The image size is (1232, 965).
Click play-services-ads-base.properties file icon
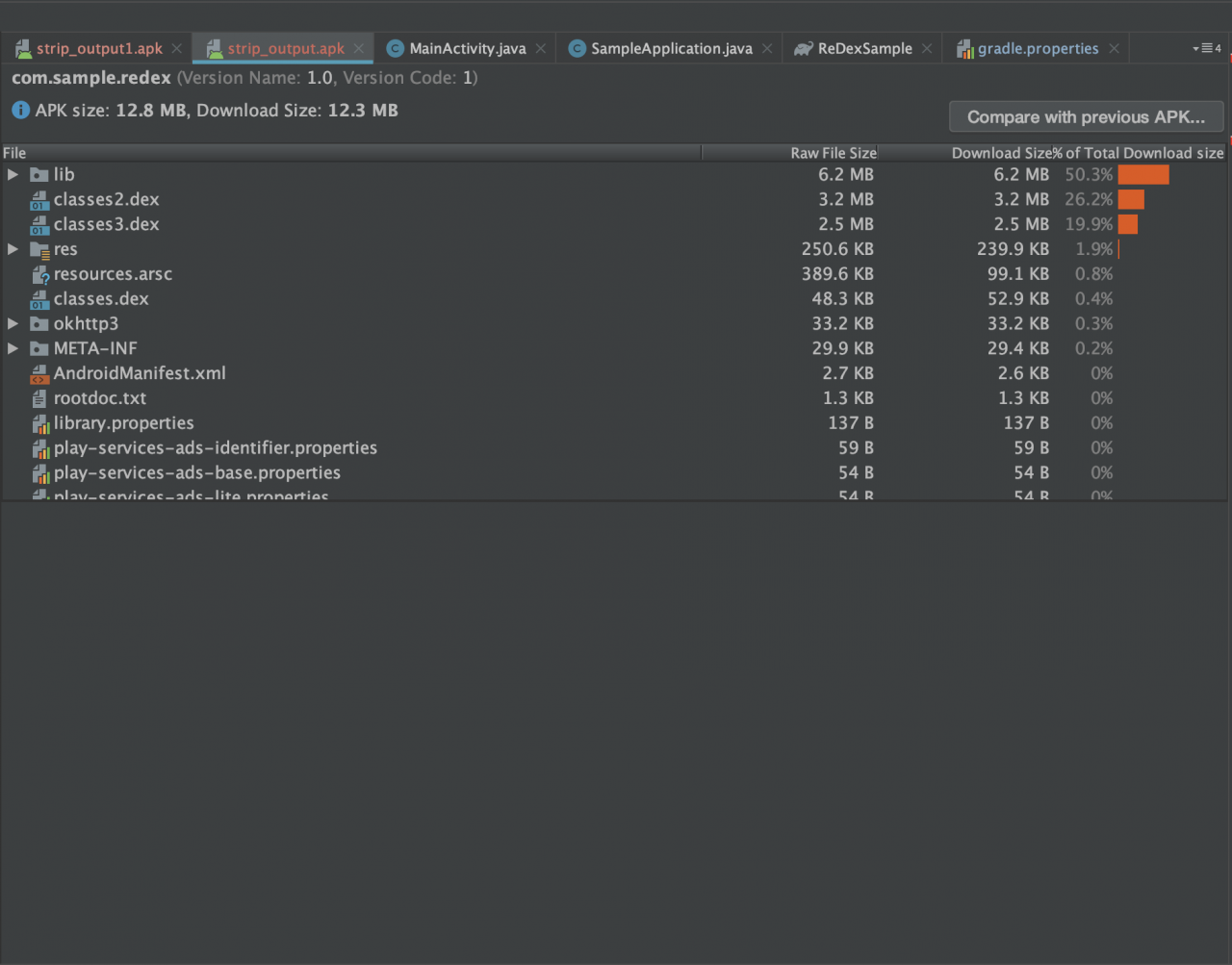coord(39,474)
